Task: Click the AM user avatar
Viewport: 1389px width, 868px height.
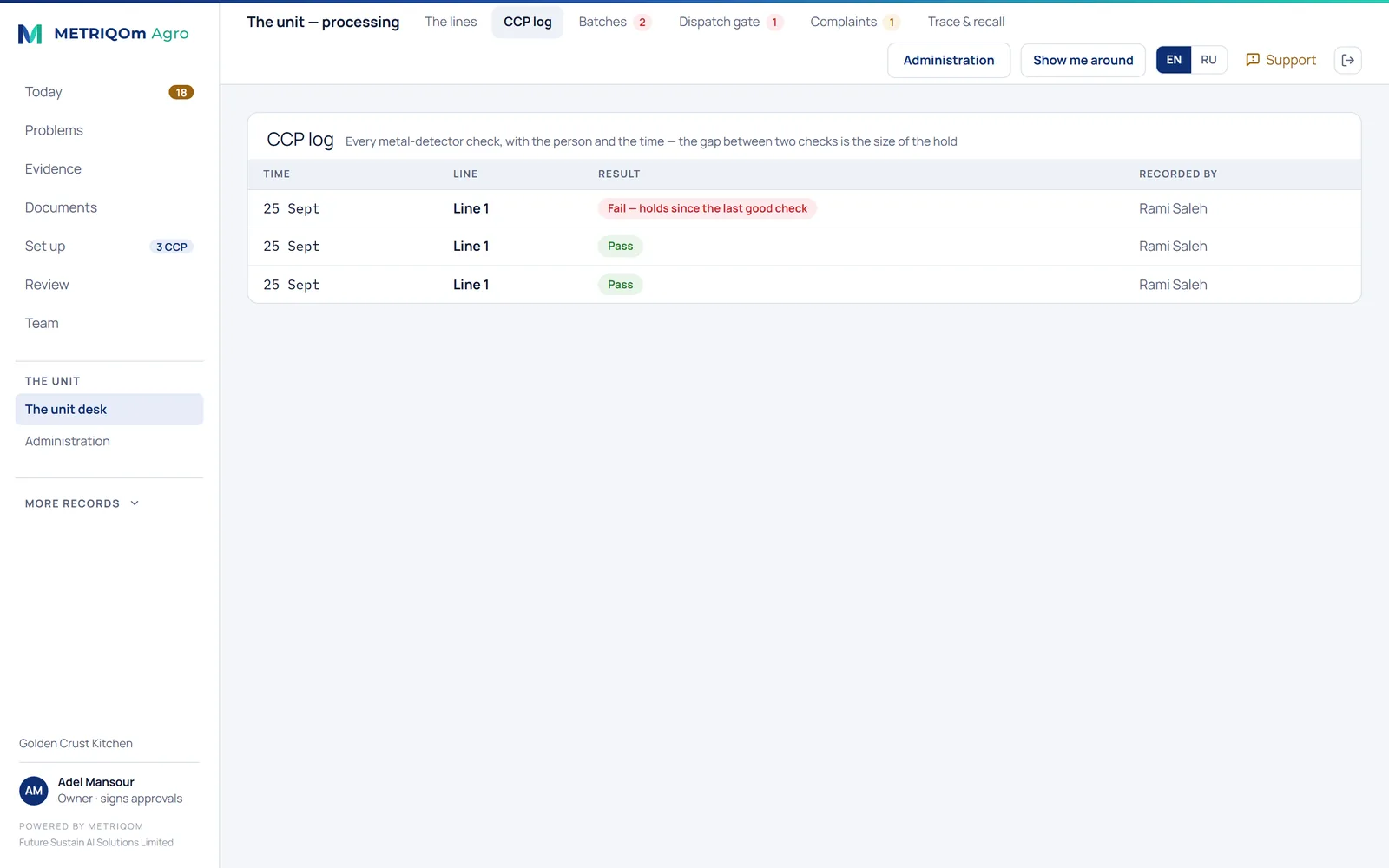Action: [34, 791]
